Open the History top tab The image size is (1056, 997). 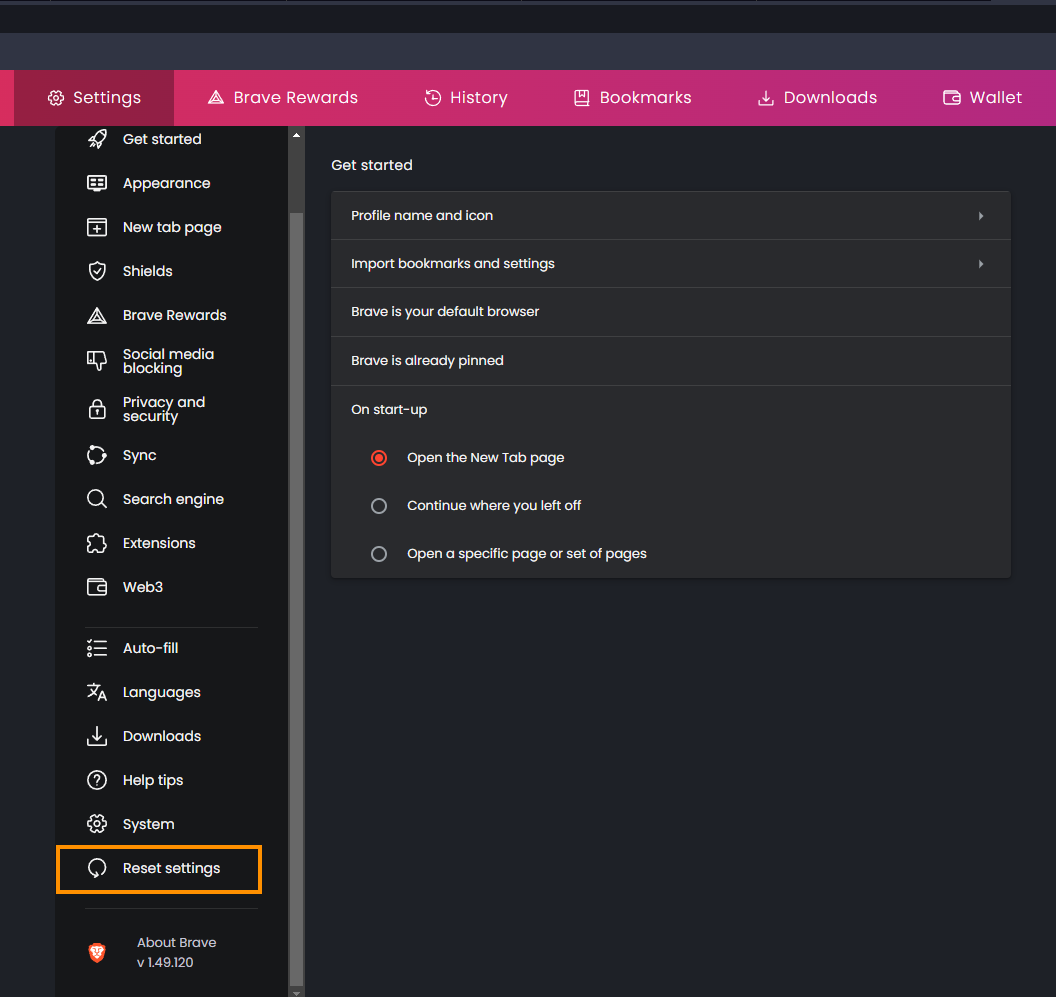466,98
